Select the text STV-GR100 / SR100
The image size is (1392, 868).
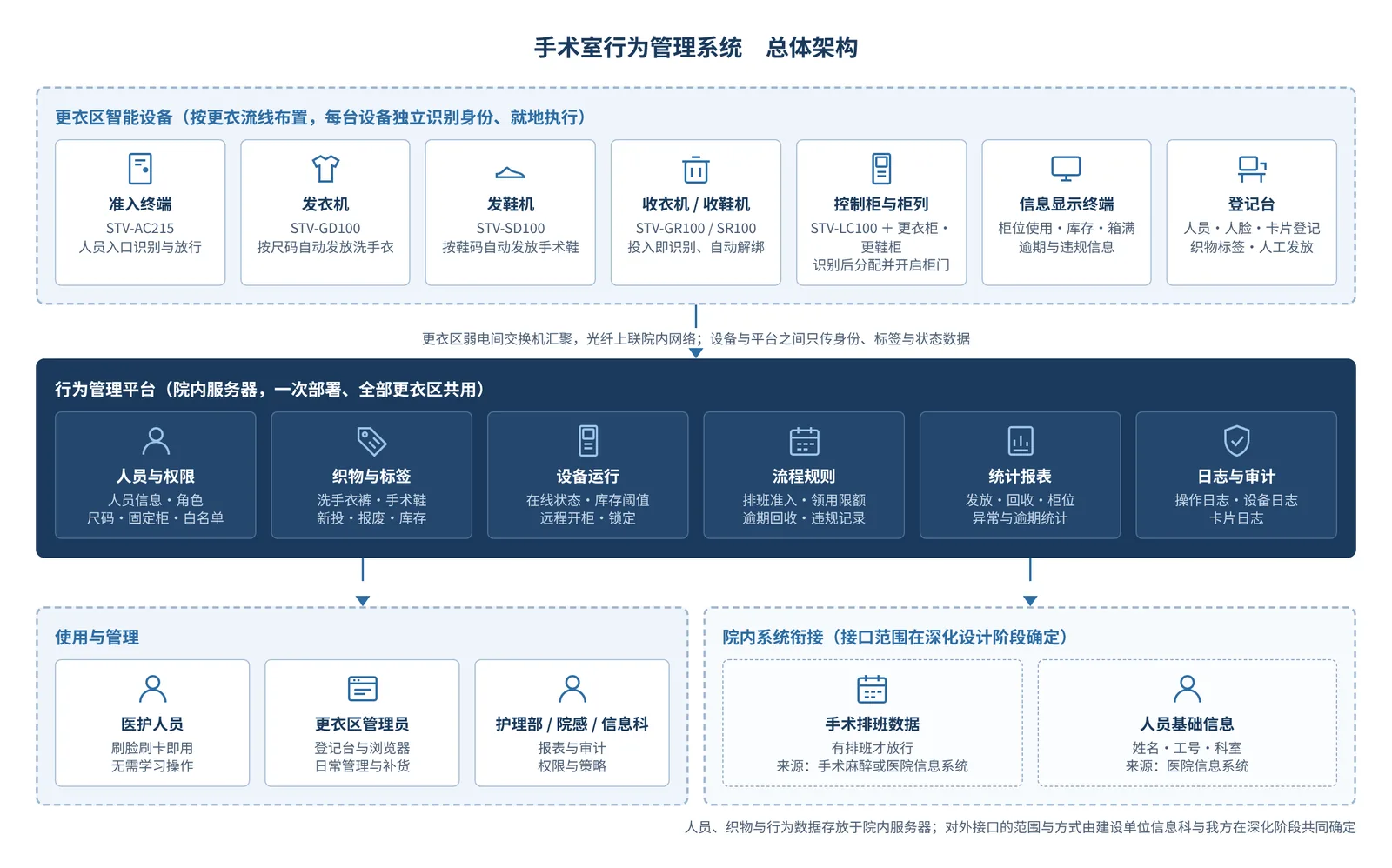point(696,229)
